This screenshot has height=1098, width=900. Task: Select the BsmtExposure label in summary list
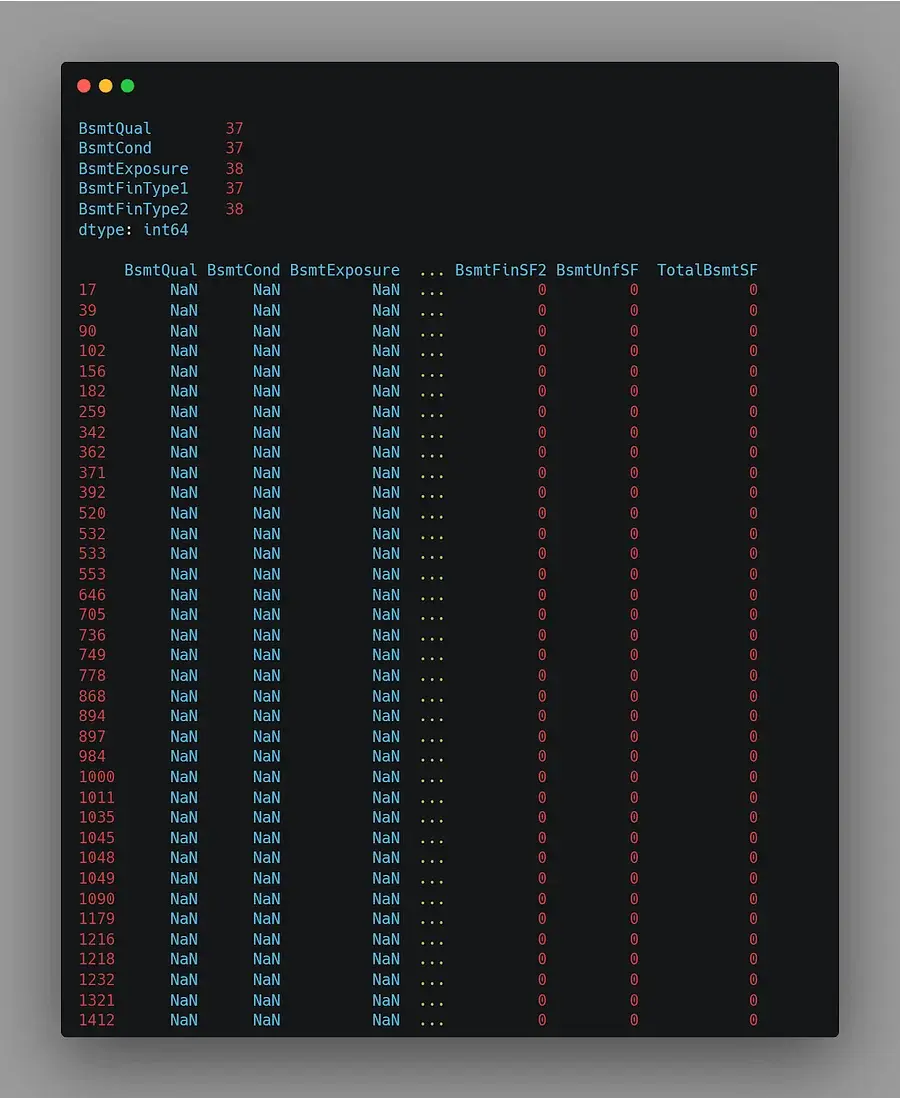[x=133, y=169]
